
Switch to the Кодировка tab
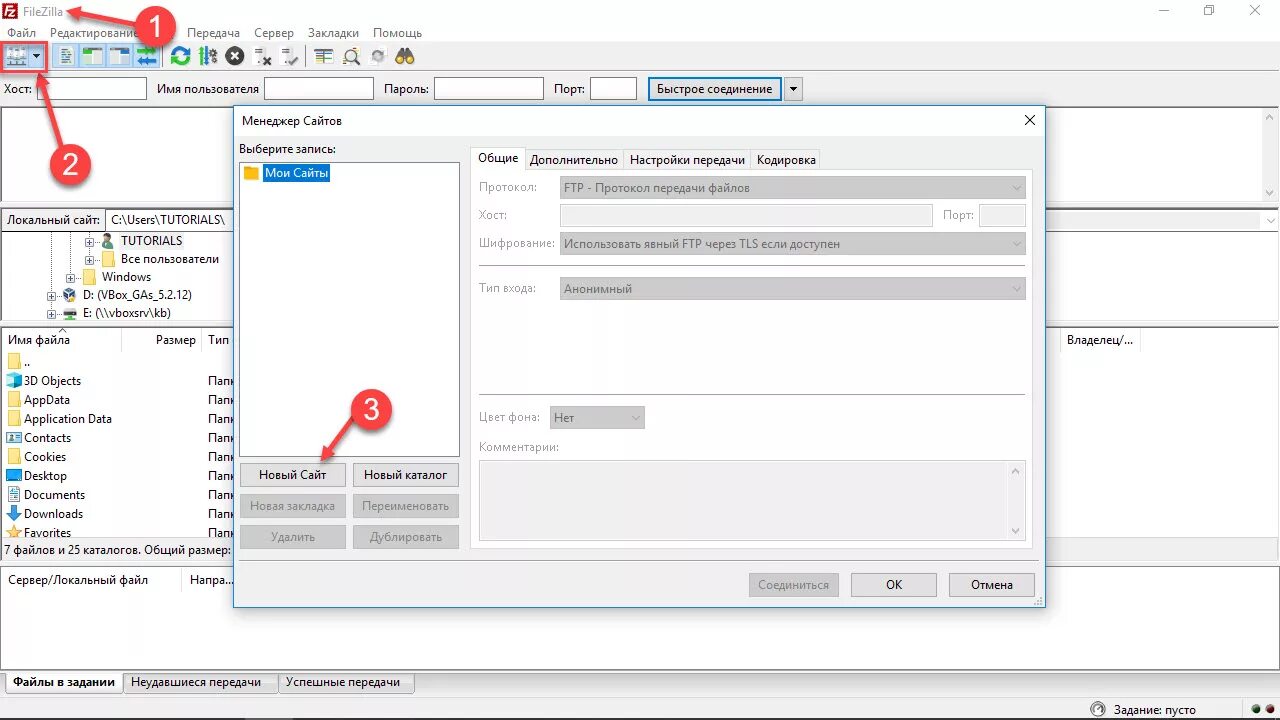[786, 160]
